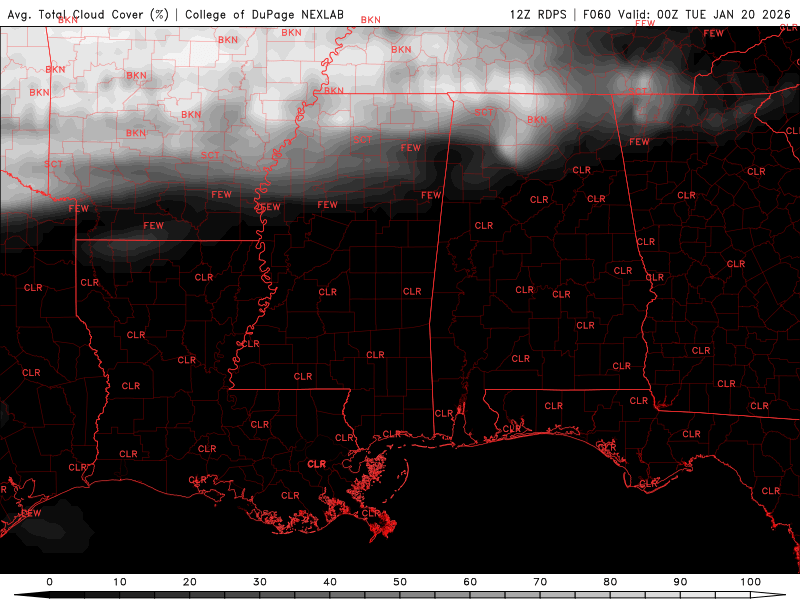Click the 10 value on the color scale

tap(119, 582)
